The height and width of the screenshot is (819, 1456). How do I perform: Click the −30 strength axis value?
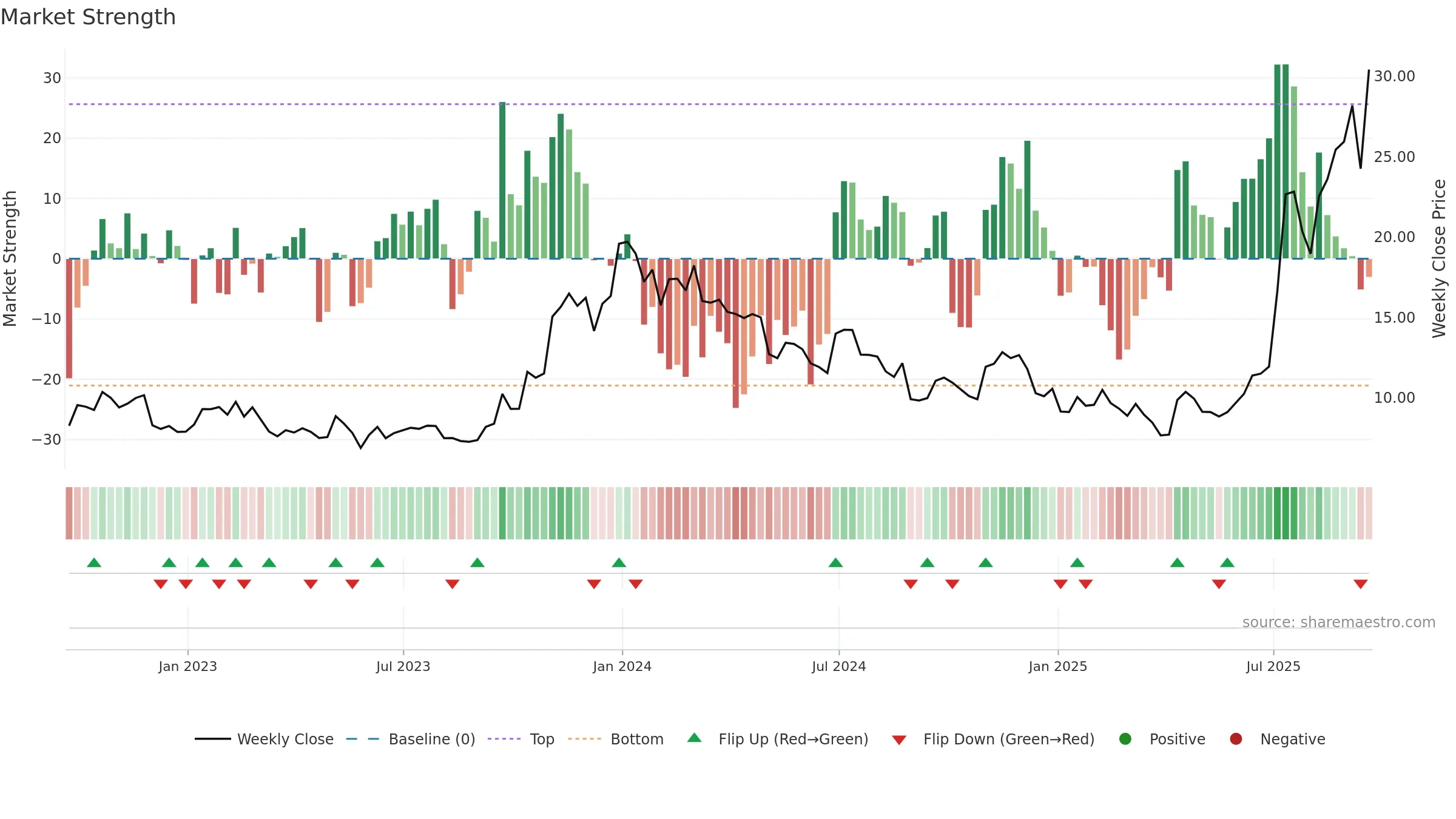point(47,439)
